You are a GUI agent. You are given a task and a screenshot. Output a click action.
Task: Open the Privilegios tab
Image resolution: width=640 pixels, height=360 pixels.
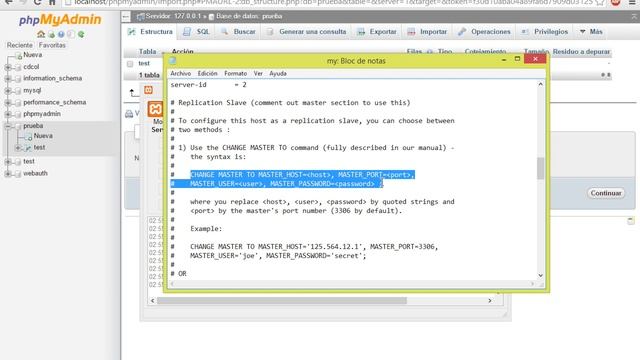pos(545,32)
